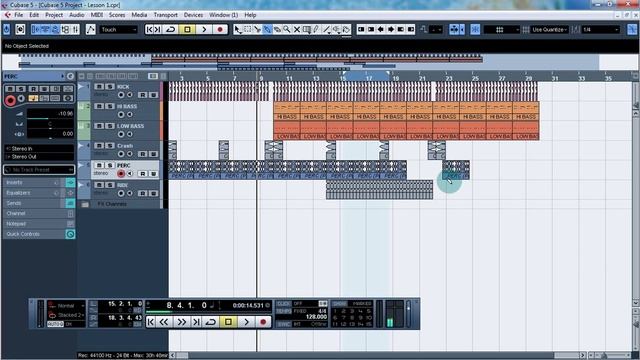Image resolution: width=640 pixels, height=360 pixels.
Task: Click the 128.000 tempo value
Action: coord(316,317)
